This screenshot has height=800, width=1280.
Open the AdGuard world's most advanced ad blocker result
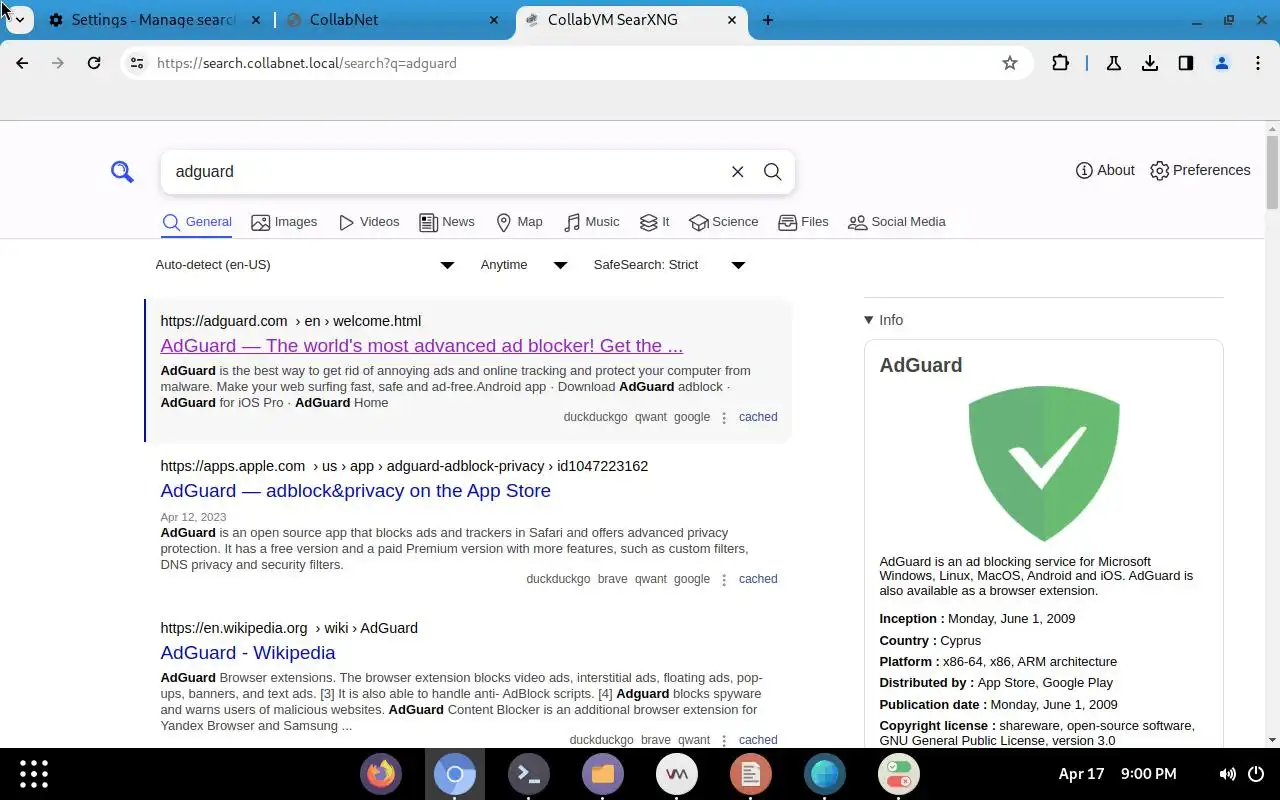tap(421, 346)
